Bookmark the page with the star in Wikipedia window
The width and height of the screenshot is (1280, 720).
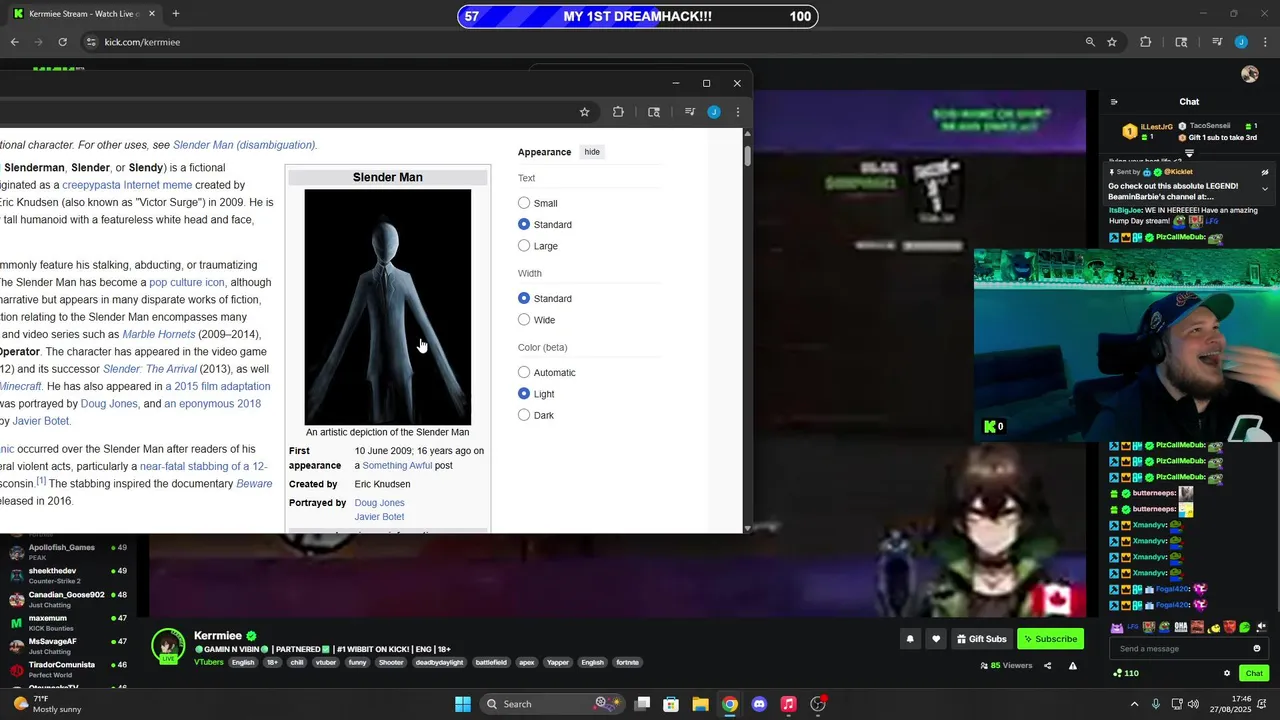(x=584, y=112)
